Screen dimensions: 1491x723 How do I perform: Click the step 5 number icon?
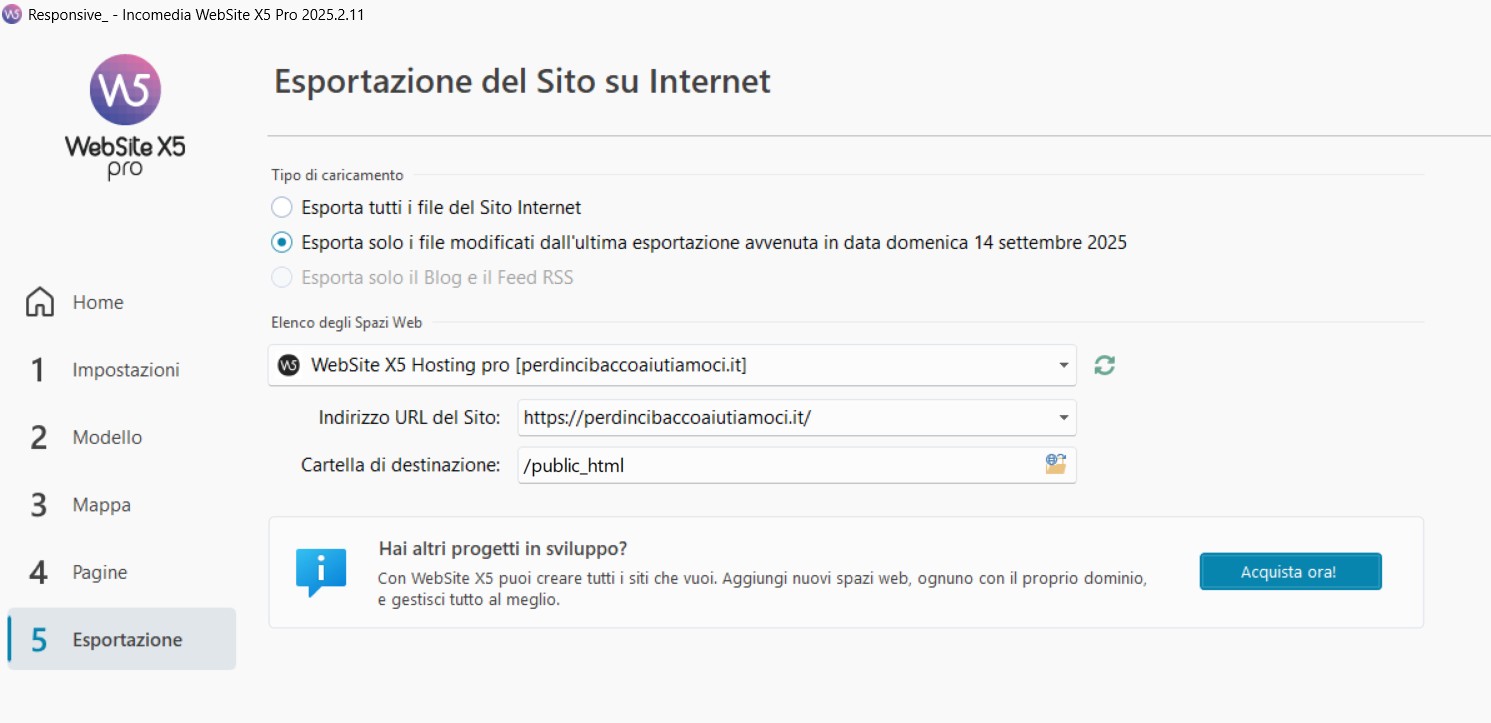pos(39,640)
